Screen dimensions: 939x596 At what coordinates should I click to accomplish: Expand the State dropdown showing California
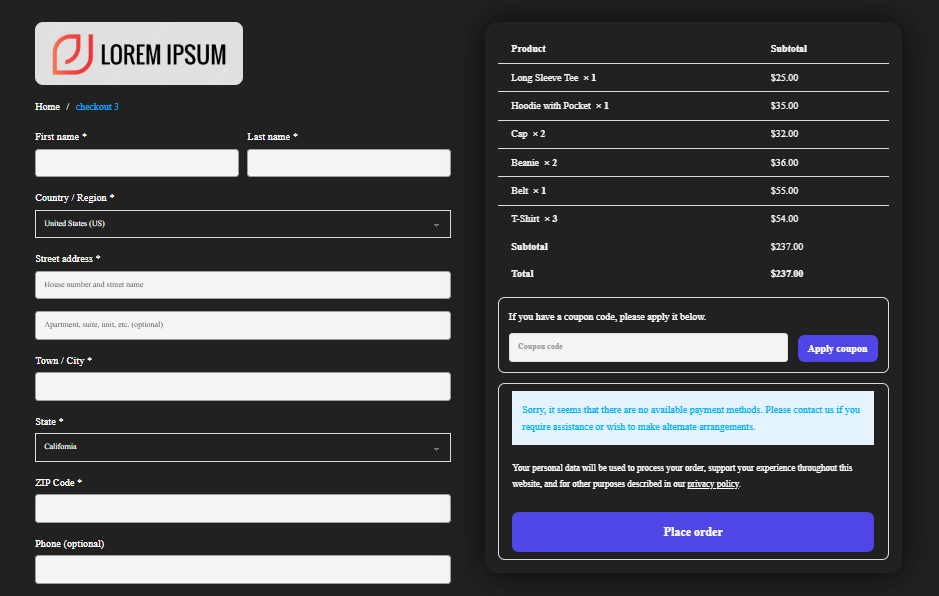[243, 447]
